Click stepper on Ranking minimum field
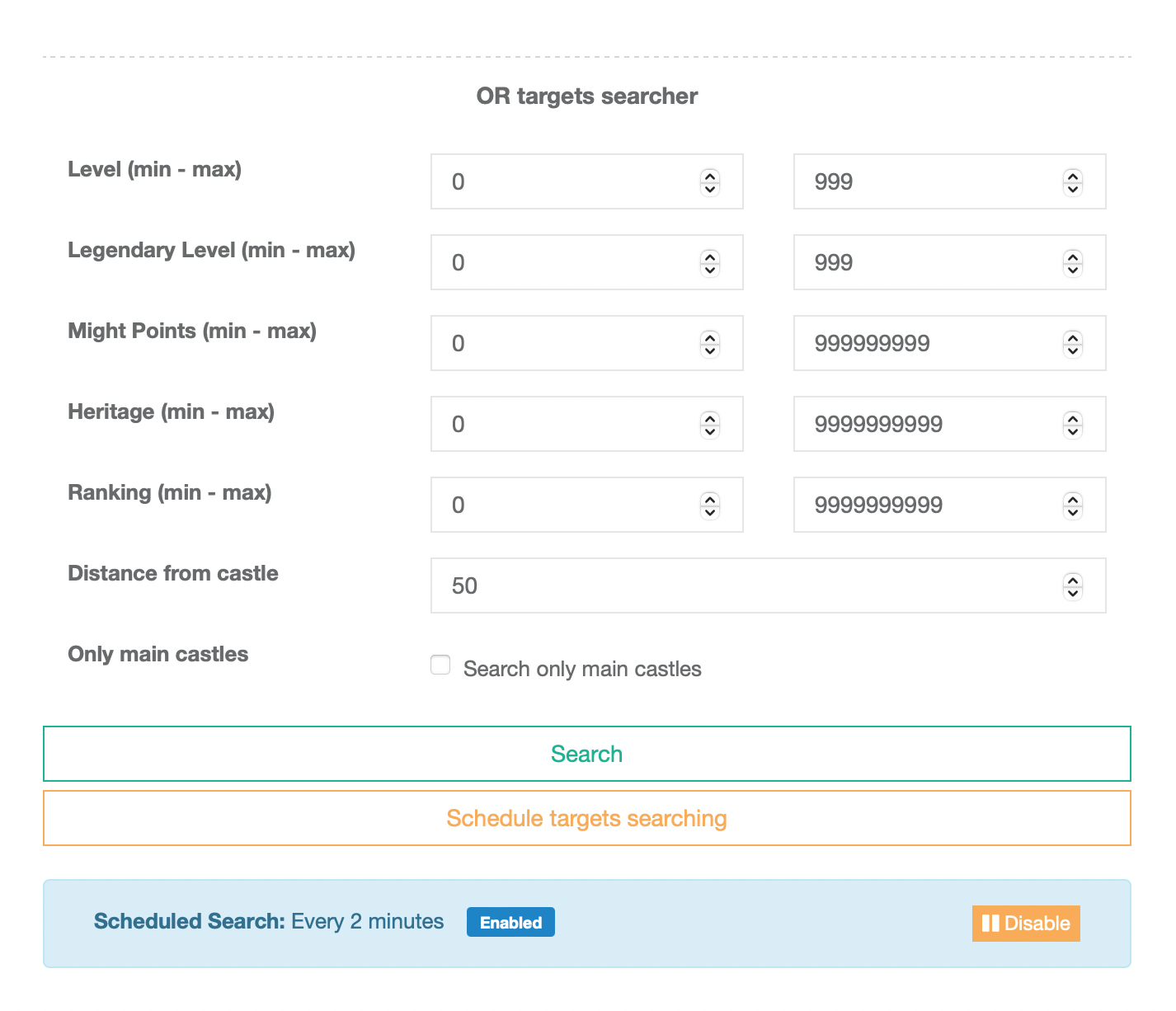The height and width of the screenshot is (1011, 1176). point(709,505)
